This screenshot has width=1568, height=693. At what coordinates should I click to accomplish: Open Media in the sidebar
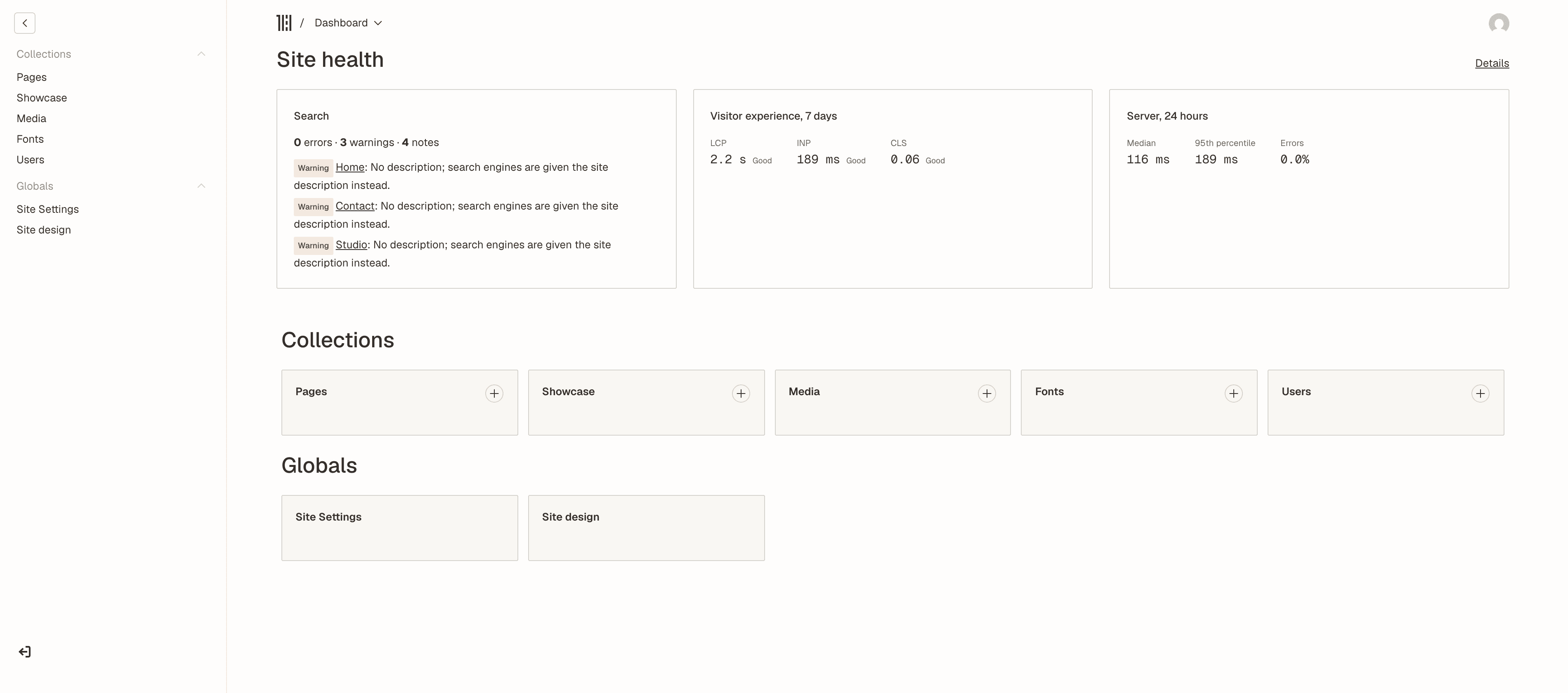(x=31, y=119)
